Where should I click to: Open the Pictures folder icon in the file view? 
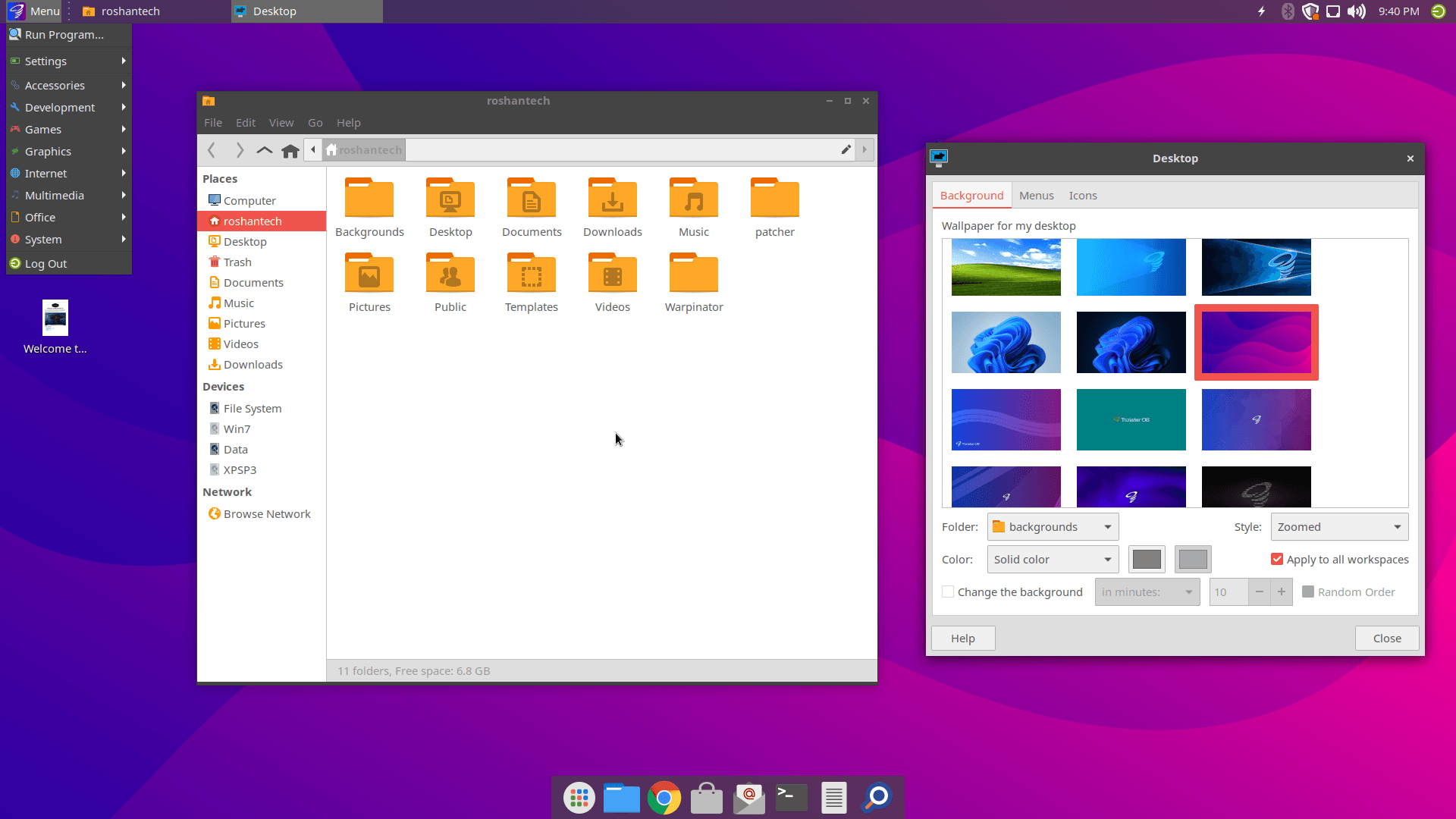tap(369, 274)
